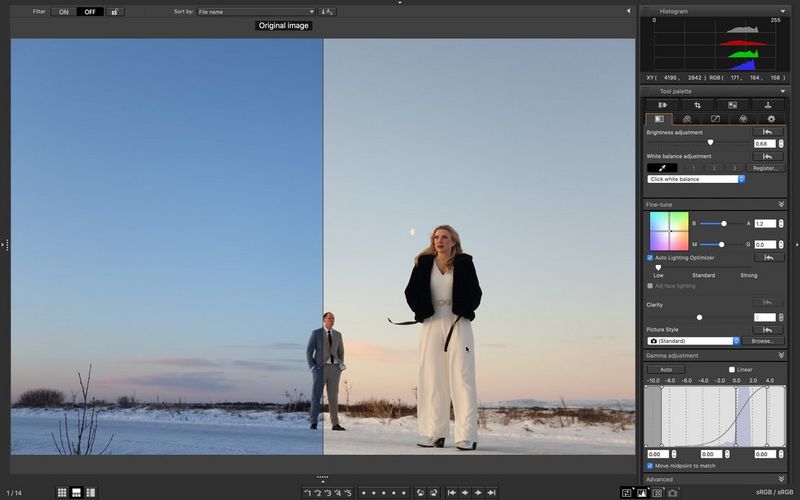Open the crop tool palette tab
The width and height of the screenshot is (800, 500).
697,105
